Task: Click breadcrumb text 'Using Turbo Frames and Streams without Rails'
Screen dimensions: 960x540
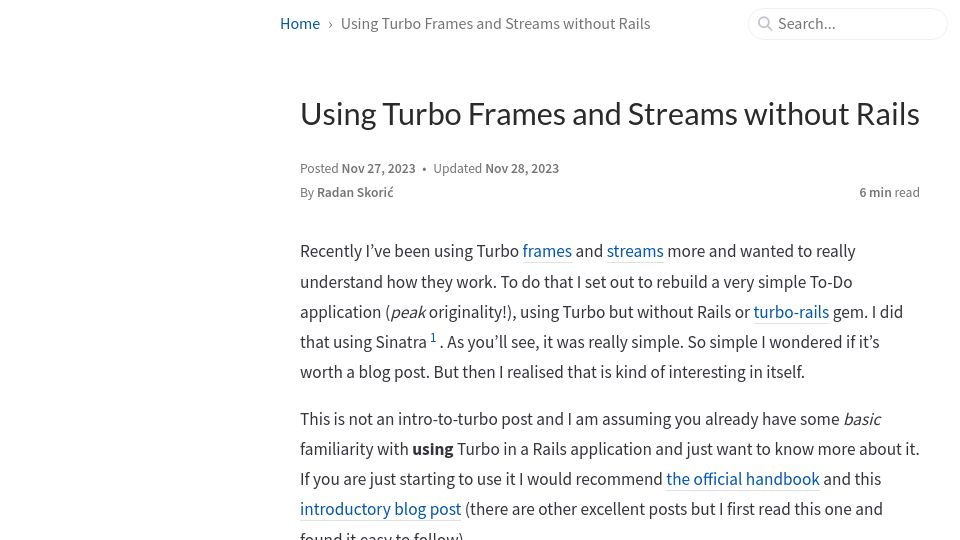Action: [495, 24]
